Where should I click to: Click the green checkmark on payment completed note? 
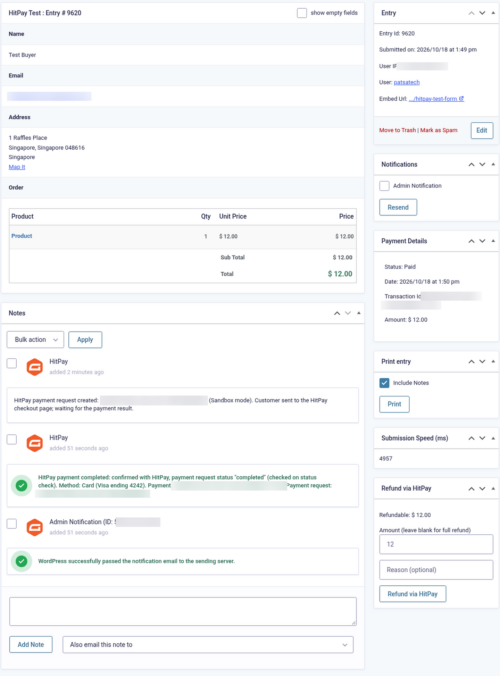point(22,485)
